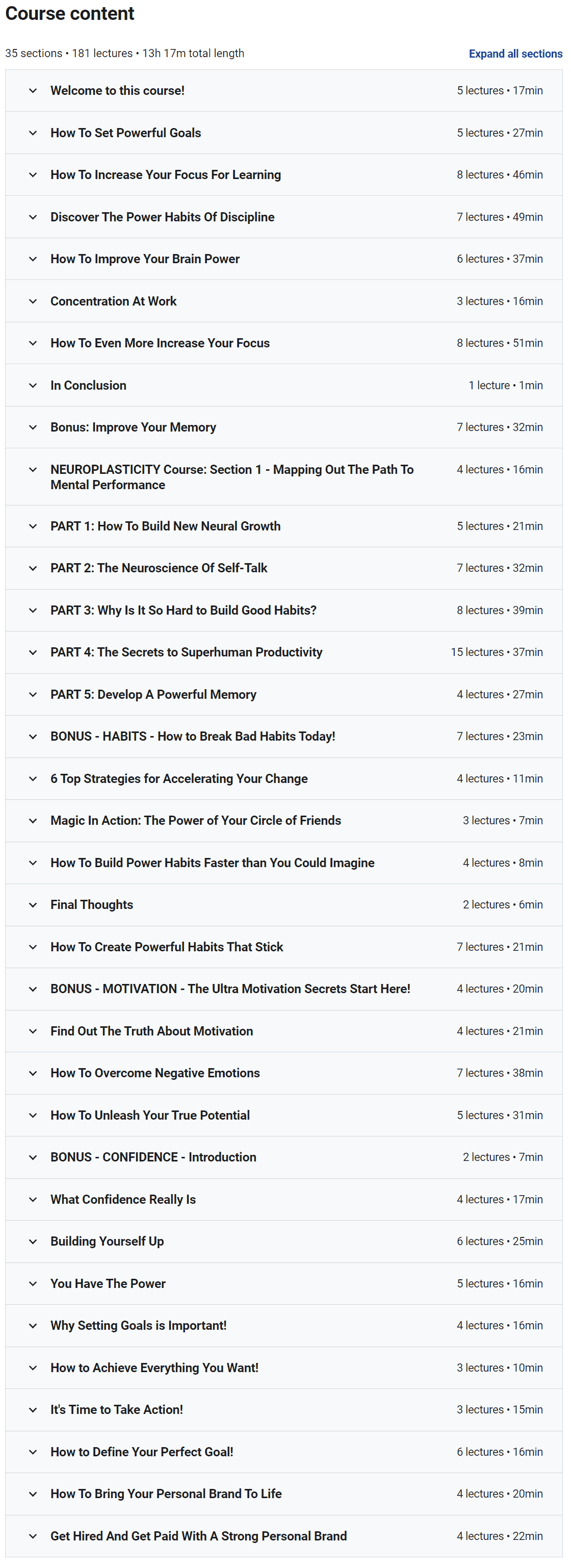This screenshot has width=571, height=1568.
Task: Expand 'How To Increase Your Focus For Learning'
Action: click(165, 174)
